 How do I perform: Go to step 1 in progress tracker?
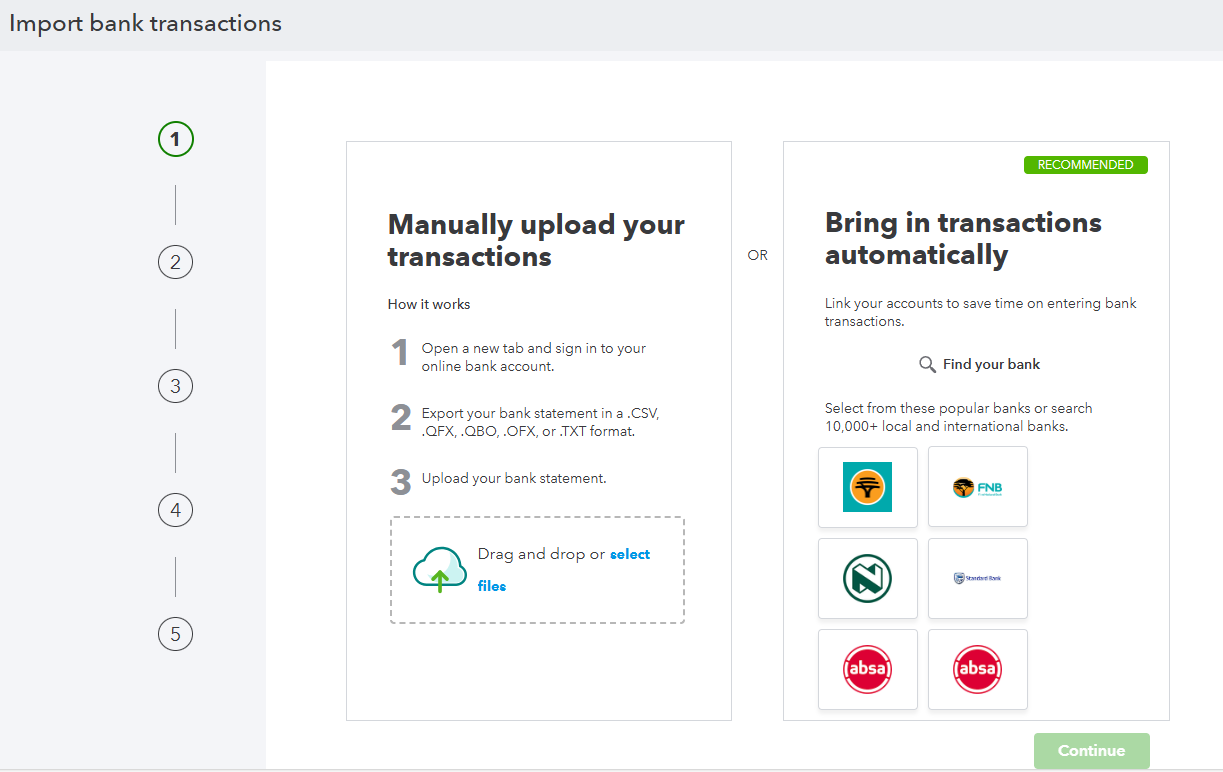(x=175, y=139)
